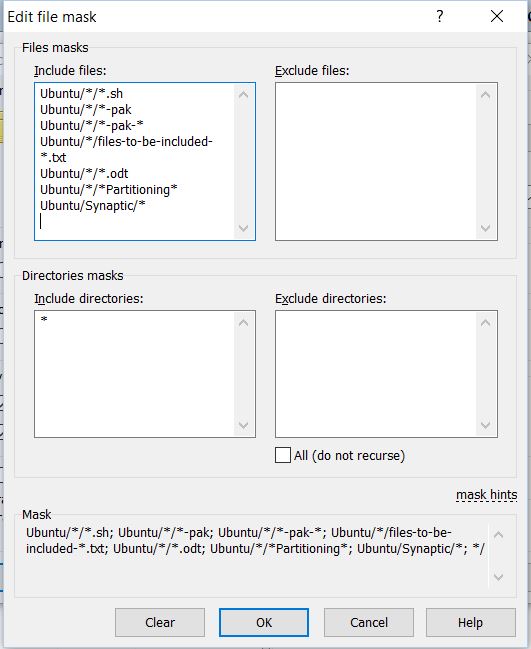This screenshot has width=531, height=649.
Task: Click down arrow of Mask preview scrollbar
Action: (x=498, y=577)
